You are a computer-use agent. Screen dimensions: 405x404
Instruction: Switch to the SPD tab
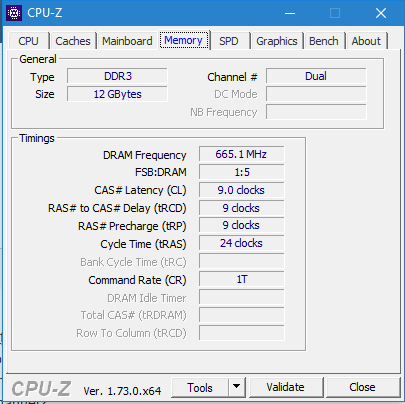(229, 41)
